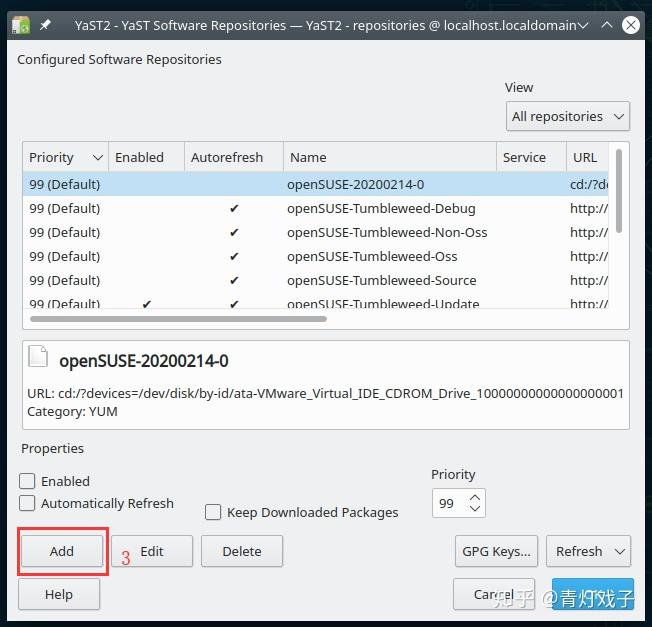
Task: Click the document icon beside openSUSE-20200214-0 heading
Action: pos(38,356)
